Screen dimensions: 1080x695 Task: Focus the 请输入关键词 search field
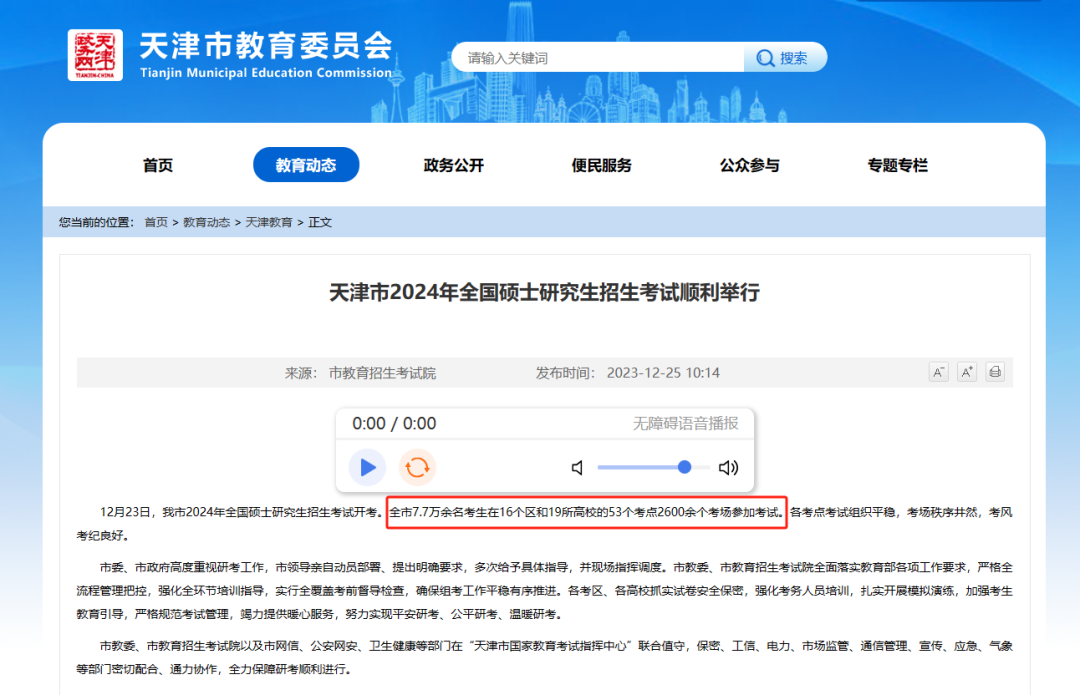pos(598,58)
